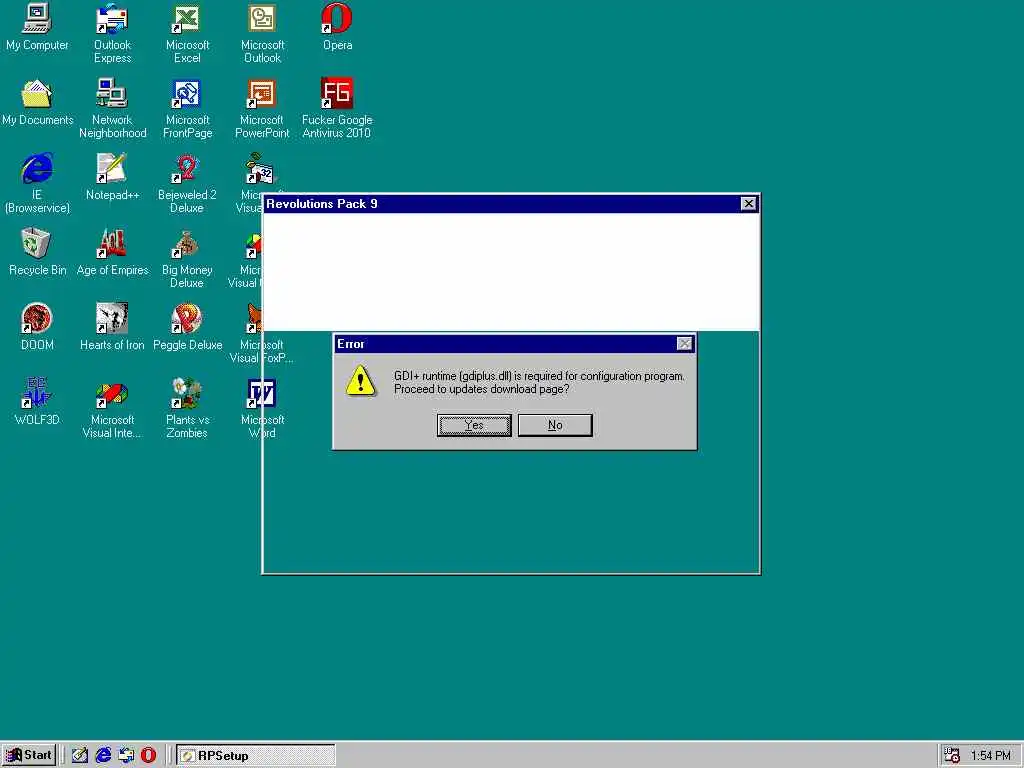Click the RPSetup taskbar button
This screenshot has height=768, width=1024.
point(256,756)
